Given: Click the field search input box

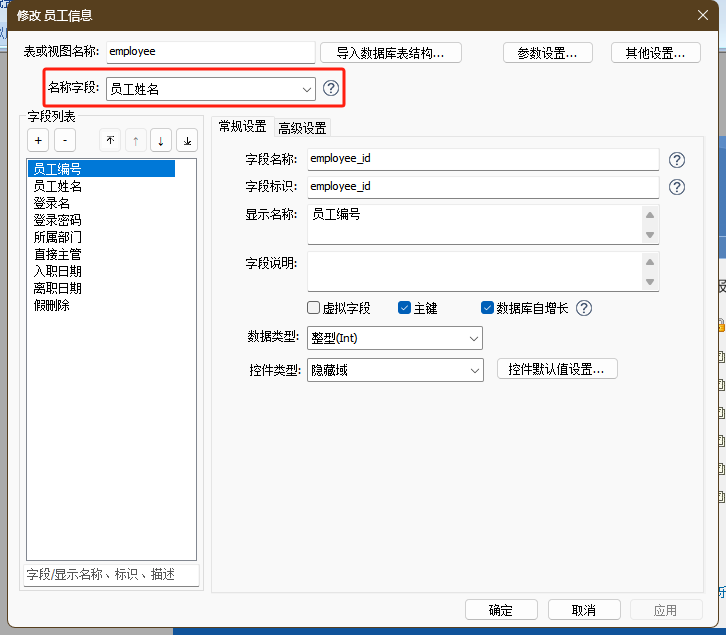Looking at the screenshot, I should coord(110,574).
